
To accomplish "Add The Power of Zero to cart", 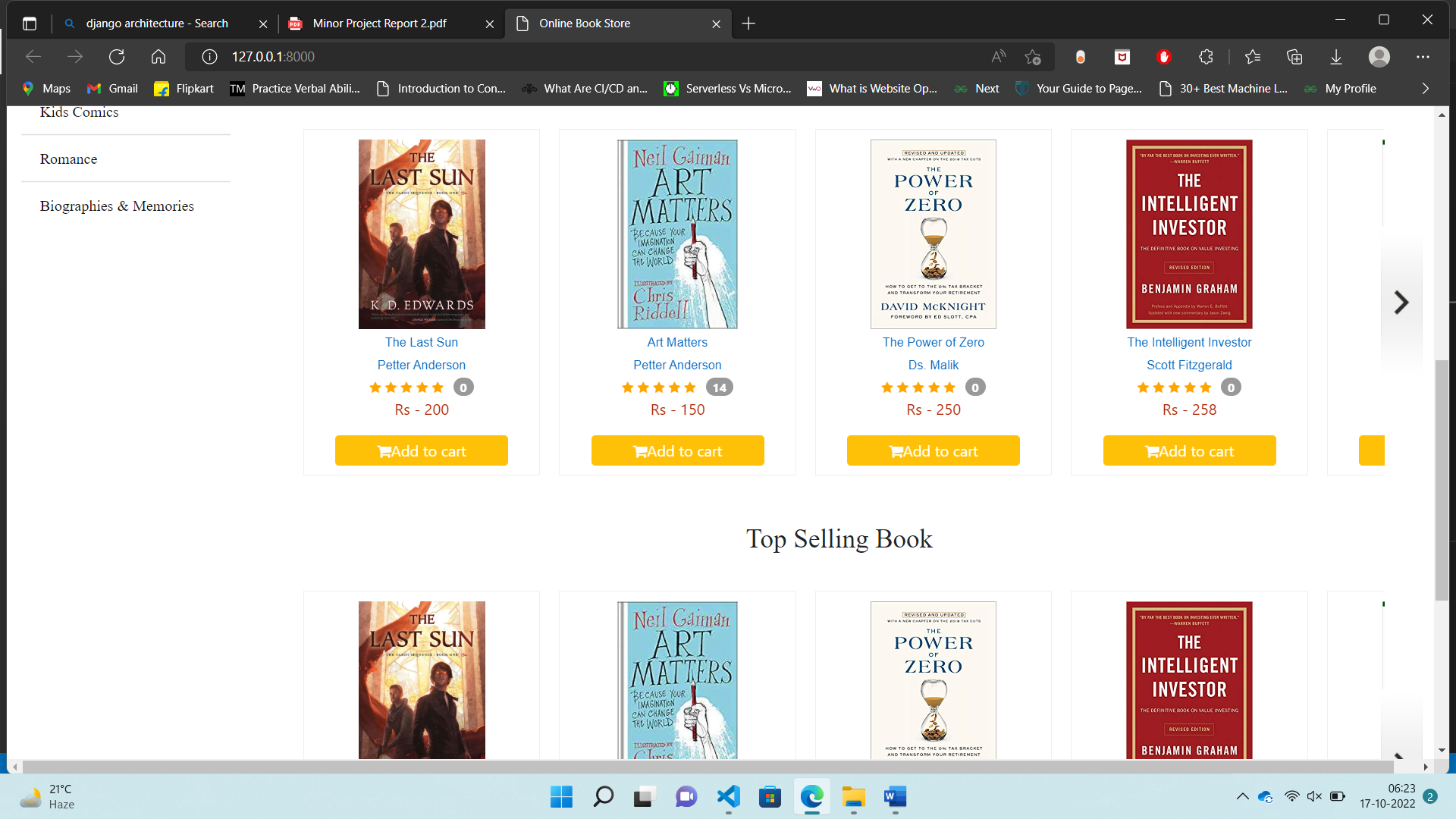I will [x=933, y=450].
